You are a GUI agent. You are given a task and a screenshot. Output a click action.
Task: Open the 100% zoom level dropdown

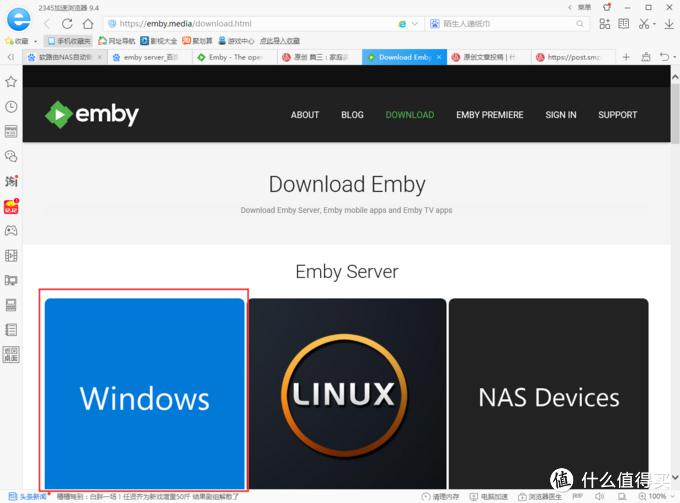point(656,496)
